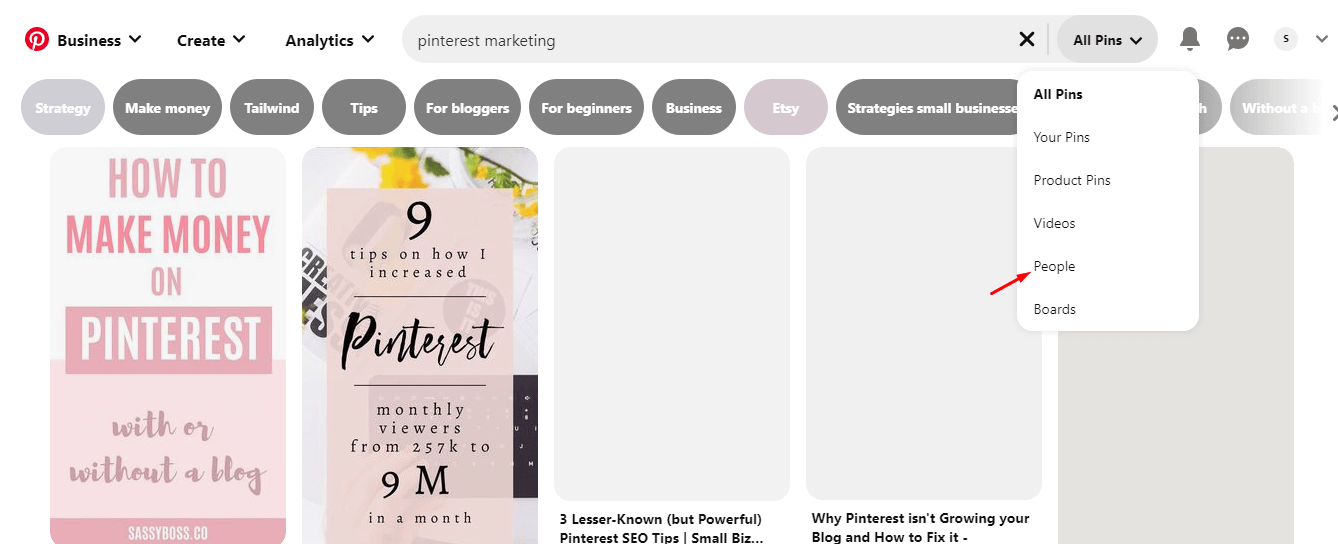Open the Analytics dropdown menu
This screenshot has width=1338, height=544.
coord(329,40)
